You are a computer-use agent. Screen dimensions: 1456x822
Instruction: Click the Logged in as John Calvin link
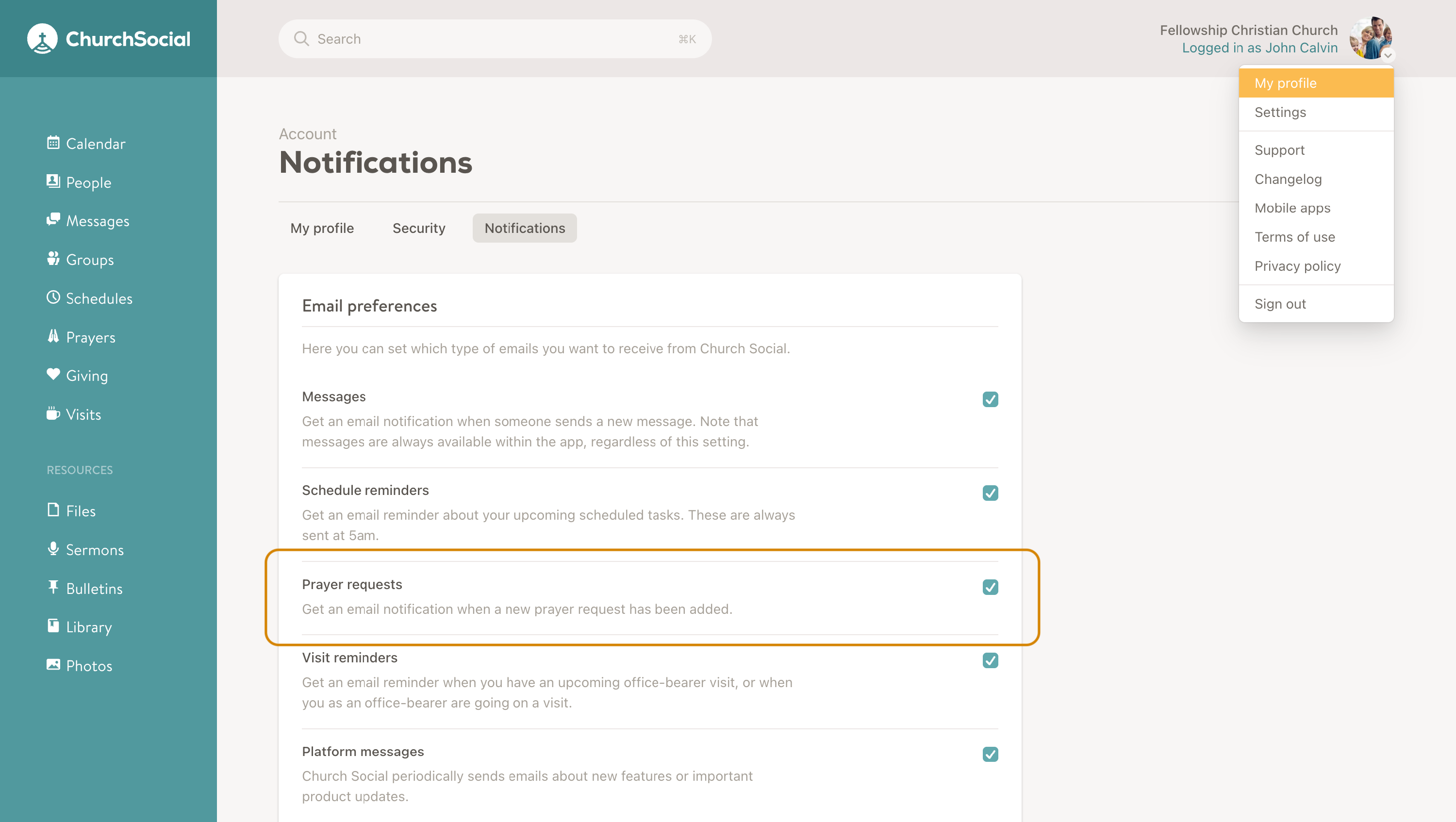[x=1259, y=48]
